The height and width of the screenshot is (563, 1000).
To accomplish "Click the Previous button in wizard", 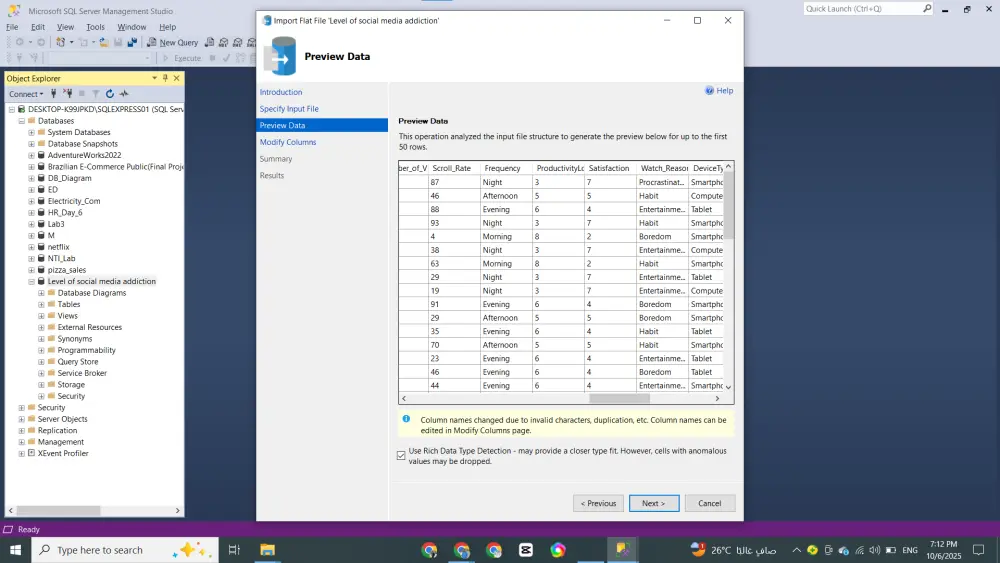I will coord(598,503).
